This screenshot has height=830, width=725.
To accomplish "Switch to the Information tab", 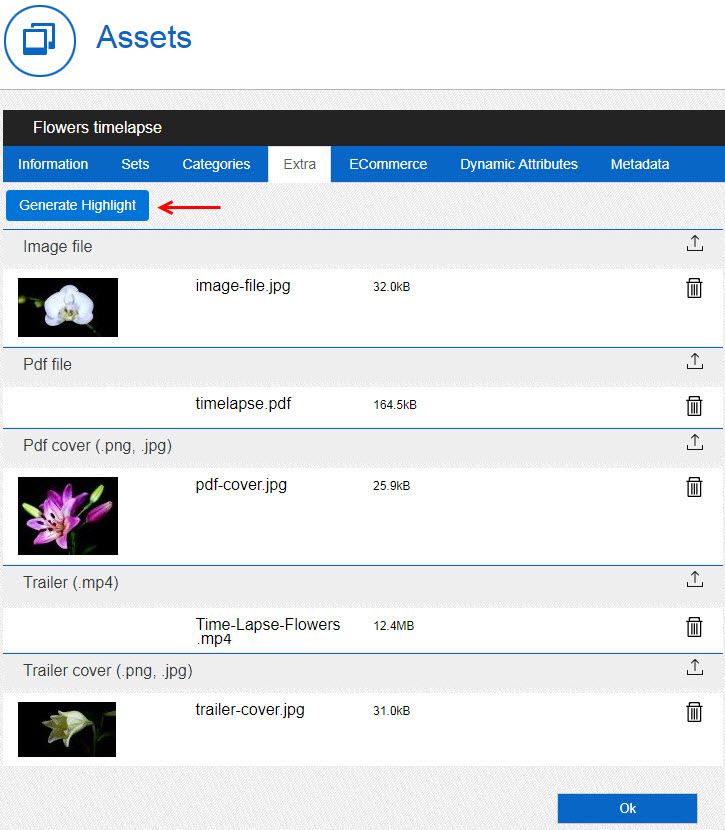I will 53,164.
